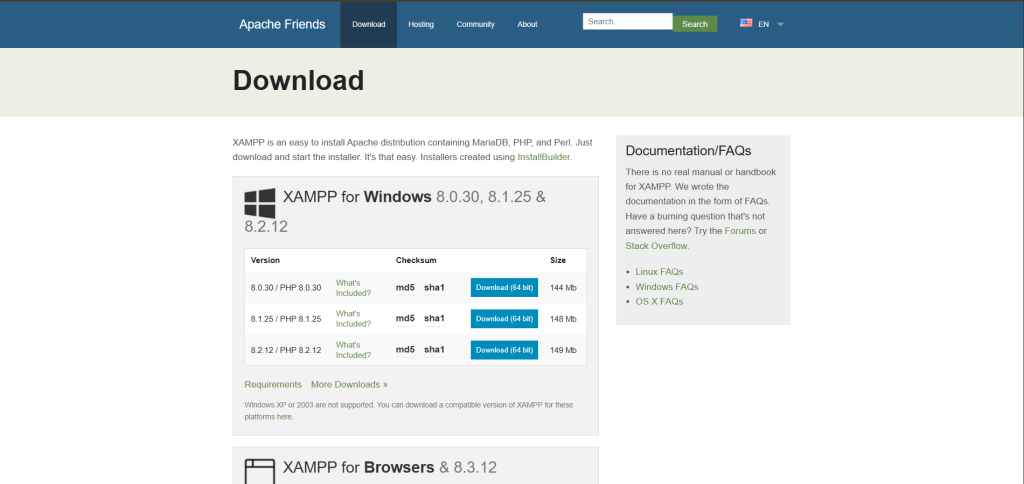Show sha1 checksum for 8.1.25
This screenshot has width=1024, height=484.
coord(434,318)
